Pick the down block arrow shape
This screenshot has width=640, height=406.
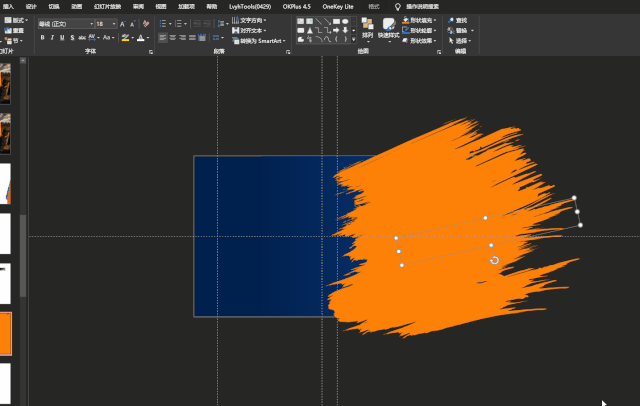pos(345,30)
